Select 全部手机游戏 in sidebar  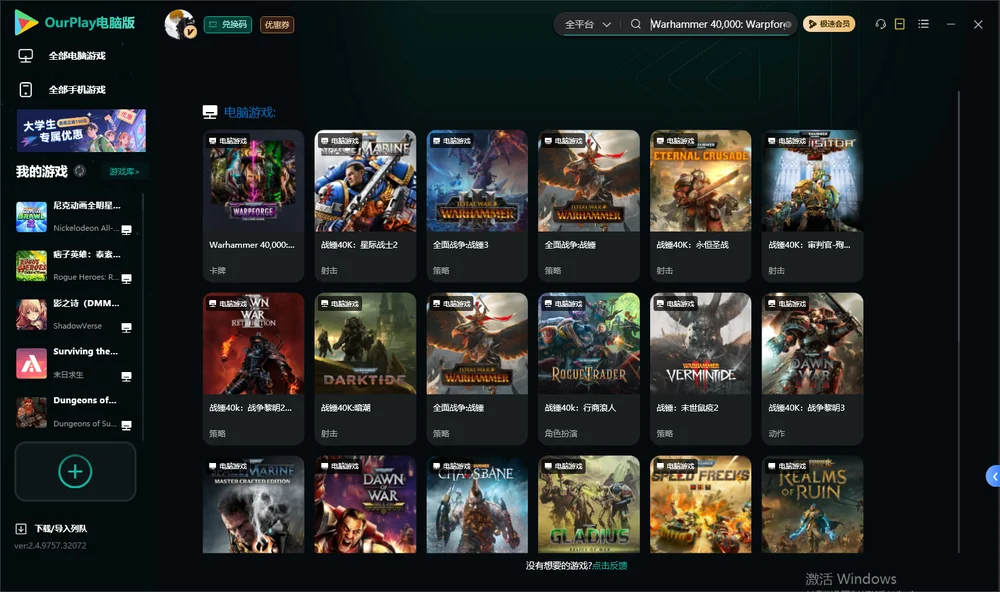[x=77, y=89]
